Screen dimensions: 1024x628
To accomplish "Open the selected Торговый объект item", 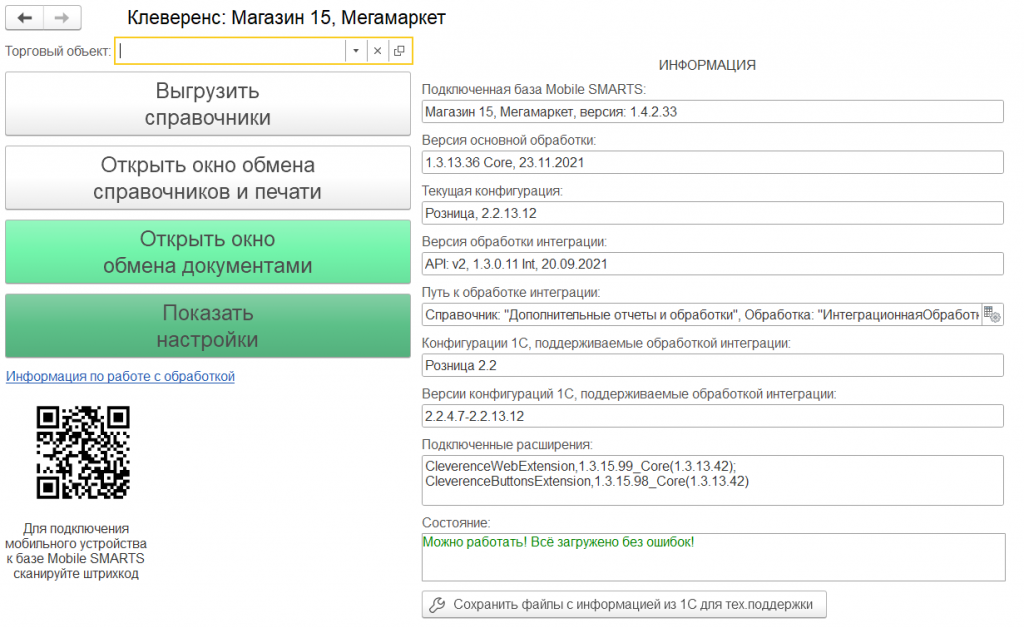I will pyautogui.click(x=399, y=51).
